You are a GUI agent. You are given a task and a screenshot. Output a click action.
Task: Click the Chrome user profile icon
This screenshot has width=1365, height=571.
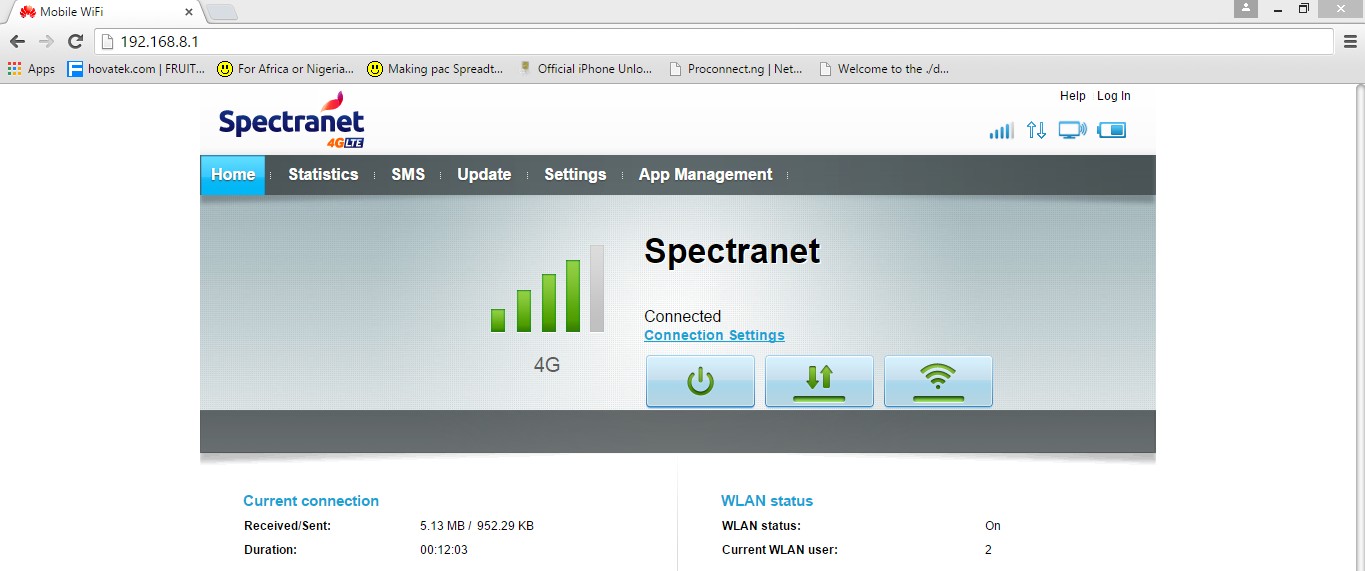coord(1245,9)
